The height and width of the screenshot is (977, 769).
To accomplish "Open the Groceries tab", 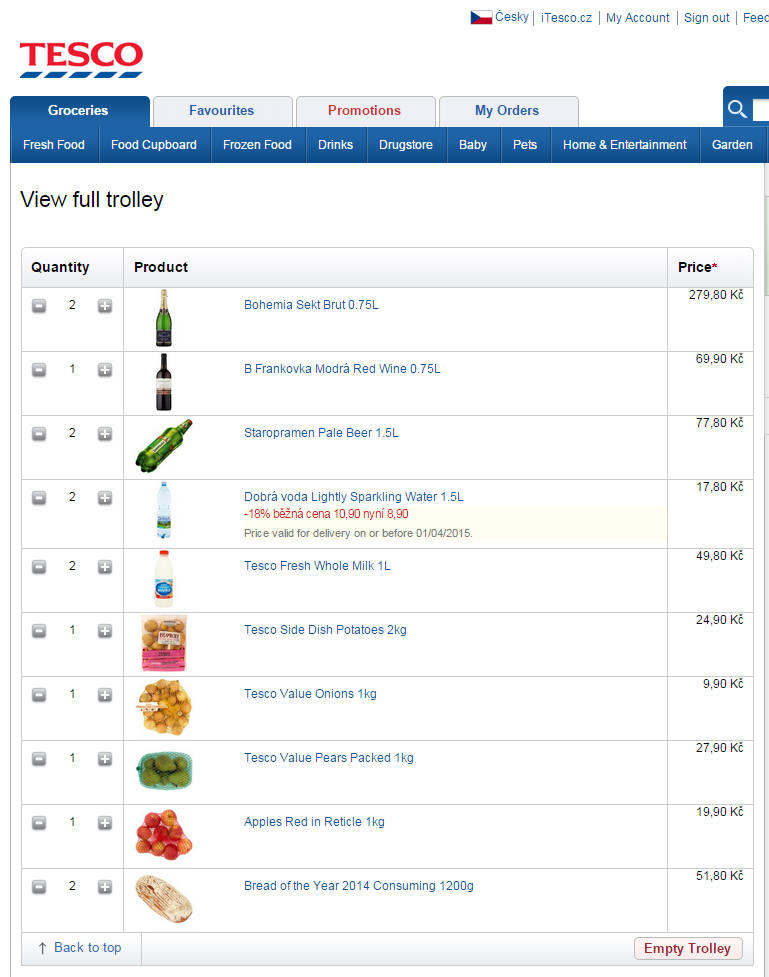I will (79, 111).
